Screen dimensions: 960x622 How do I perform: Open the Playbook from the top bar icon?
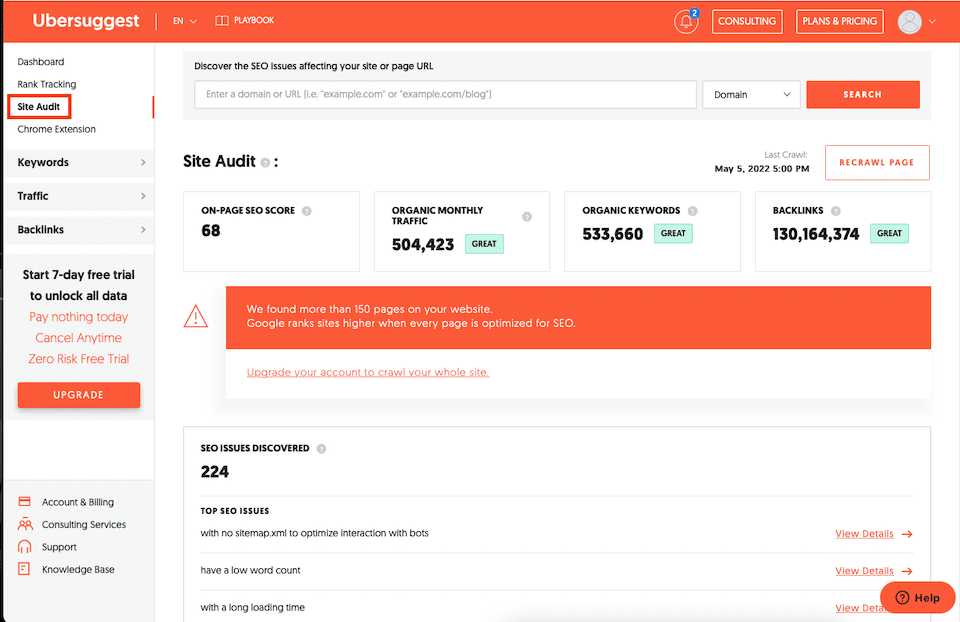click(x=221, y=19)
